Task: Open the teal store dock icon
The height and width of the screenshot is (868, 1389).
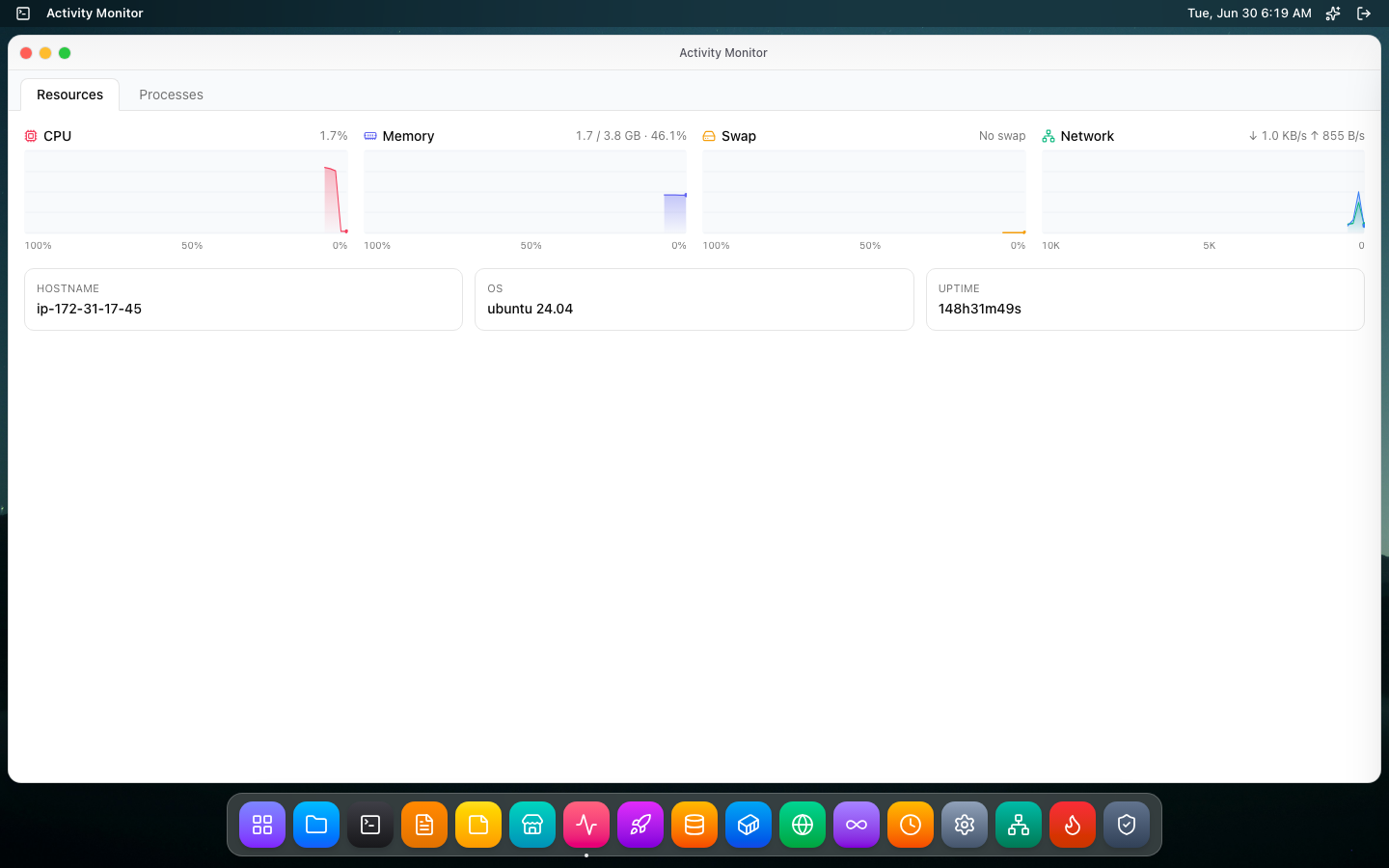Action: click(x=532, y=825)
